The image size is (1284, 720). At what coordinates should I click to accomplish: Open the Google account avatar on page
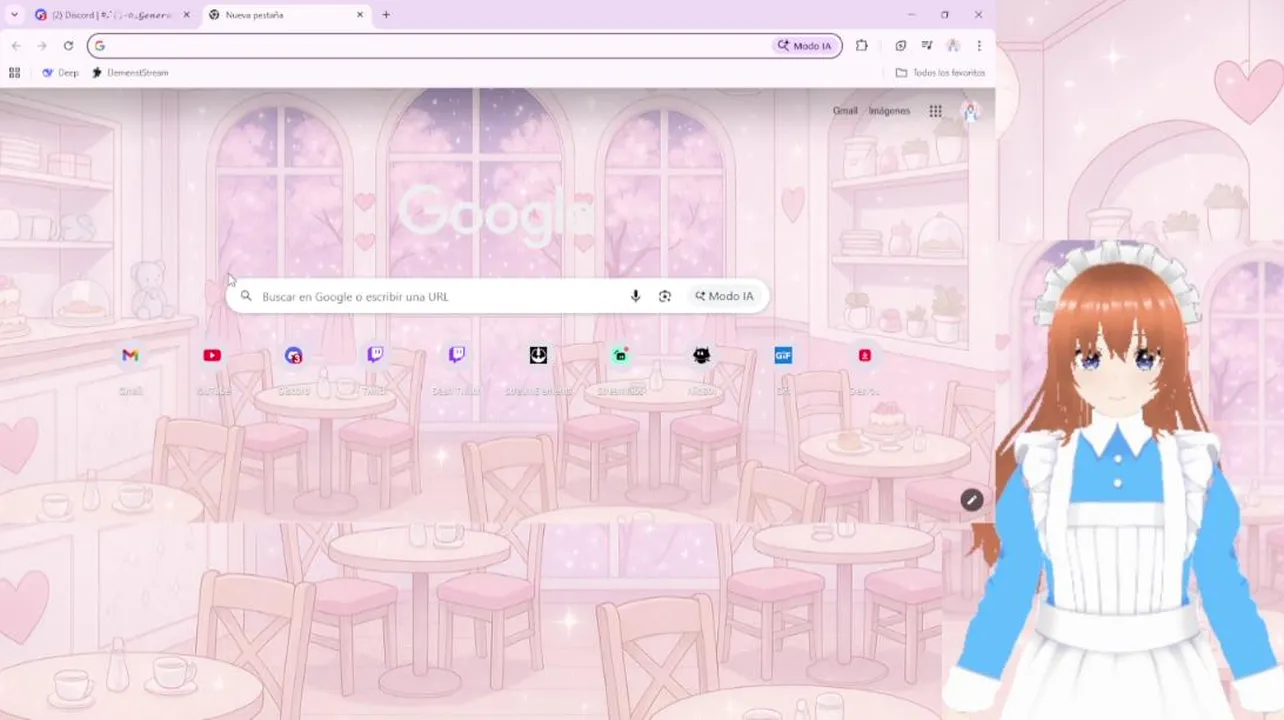pyautogui.click(x=969, y=111)
